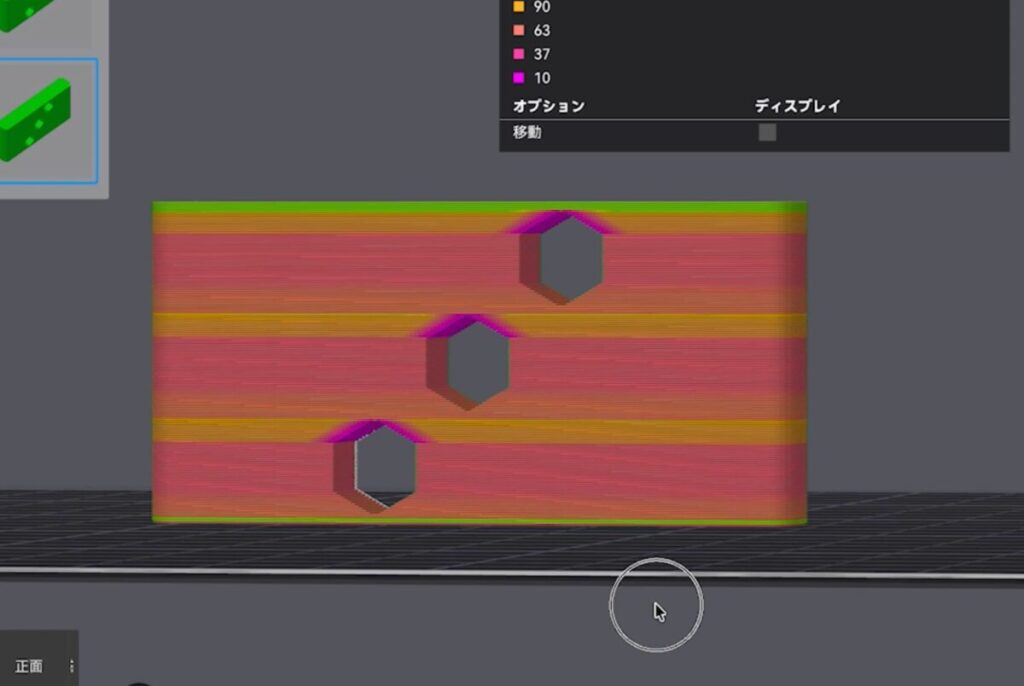Open the three-dot menu beside 正面
The image size is (1024, 686).
[71, 666]
